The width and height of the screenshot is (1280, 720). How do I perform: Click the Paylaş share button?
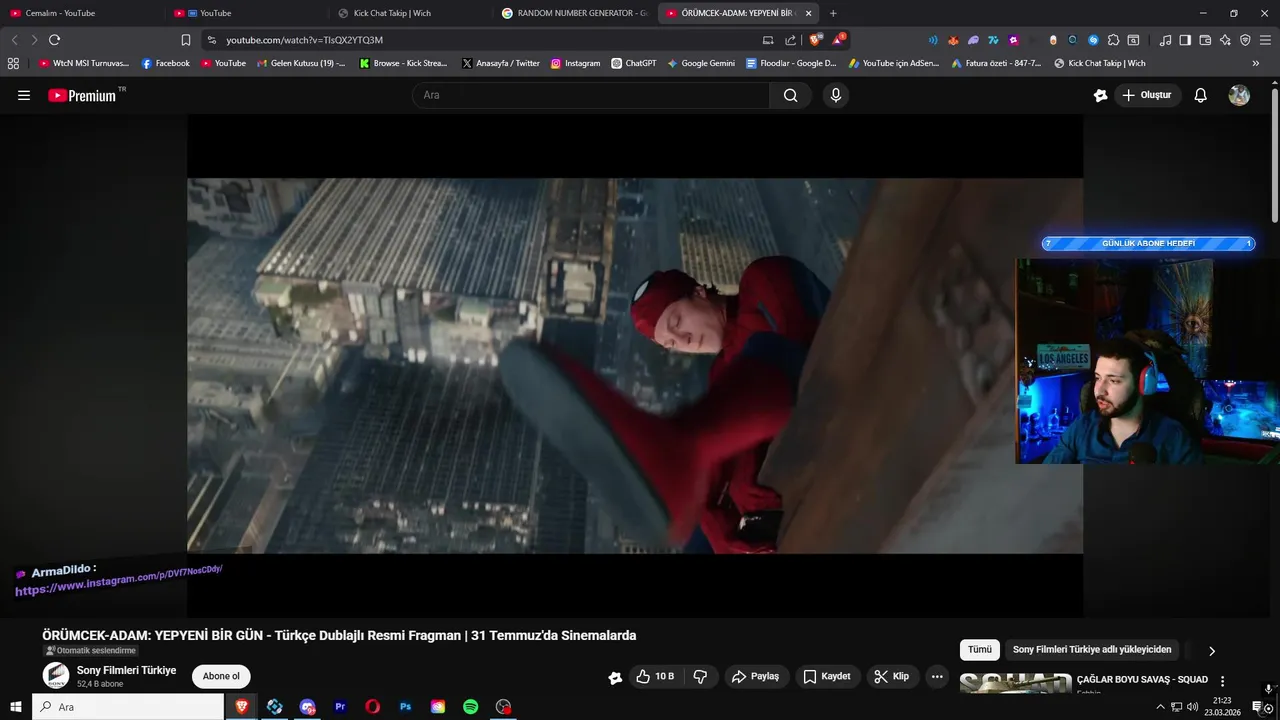(756, 677)
